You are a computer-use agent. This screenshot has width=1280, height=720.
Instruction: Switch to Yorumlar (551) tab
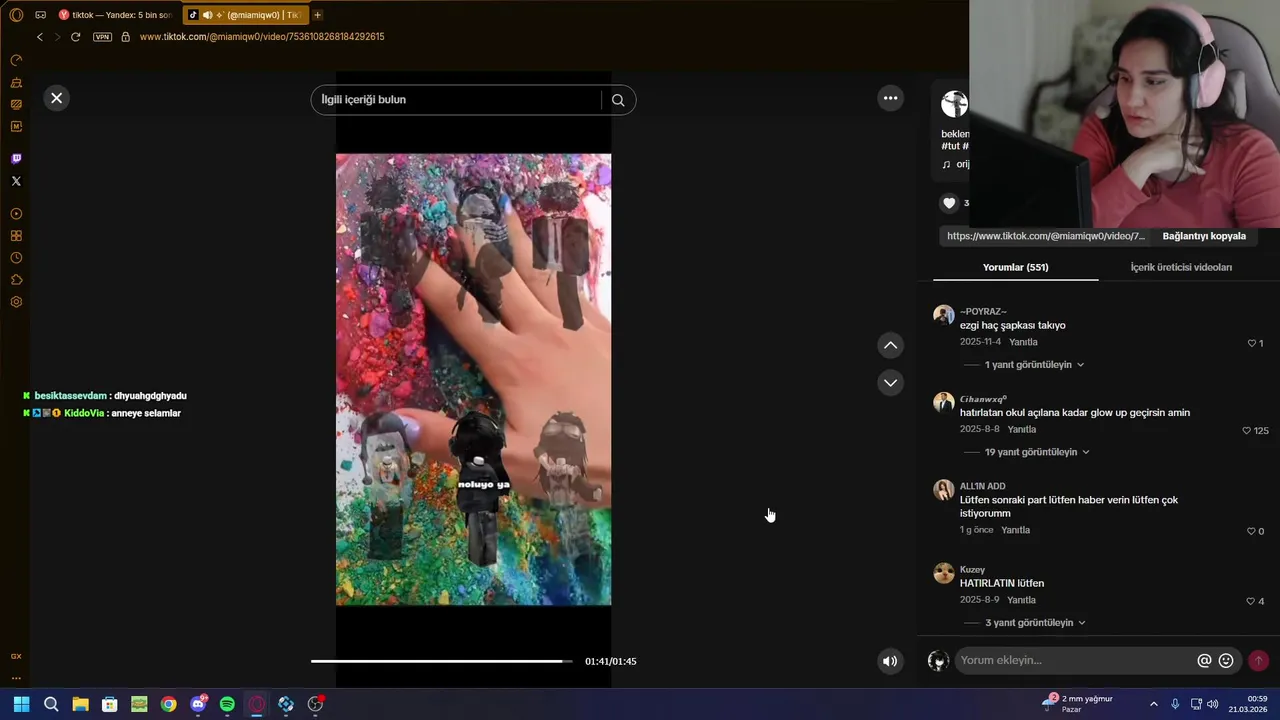1015,267
